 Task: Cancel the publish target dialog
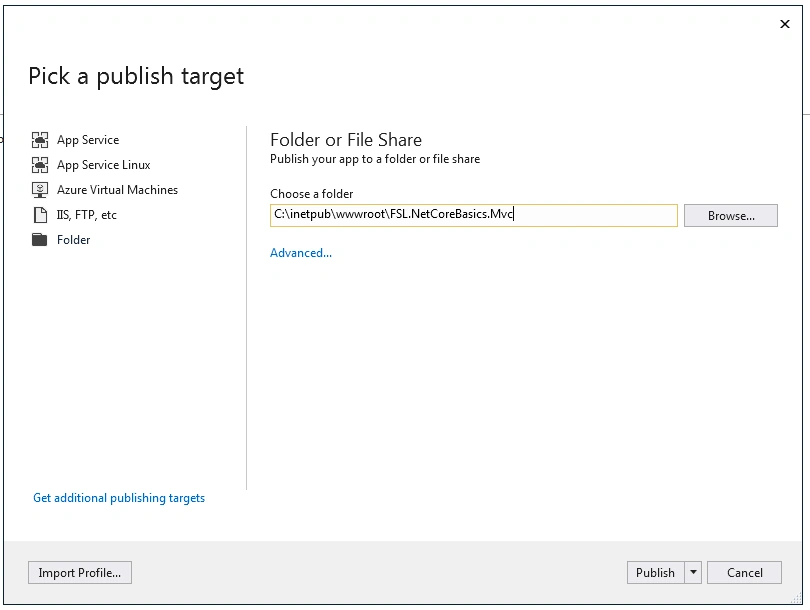[x=744, y=573]
